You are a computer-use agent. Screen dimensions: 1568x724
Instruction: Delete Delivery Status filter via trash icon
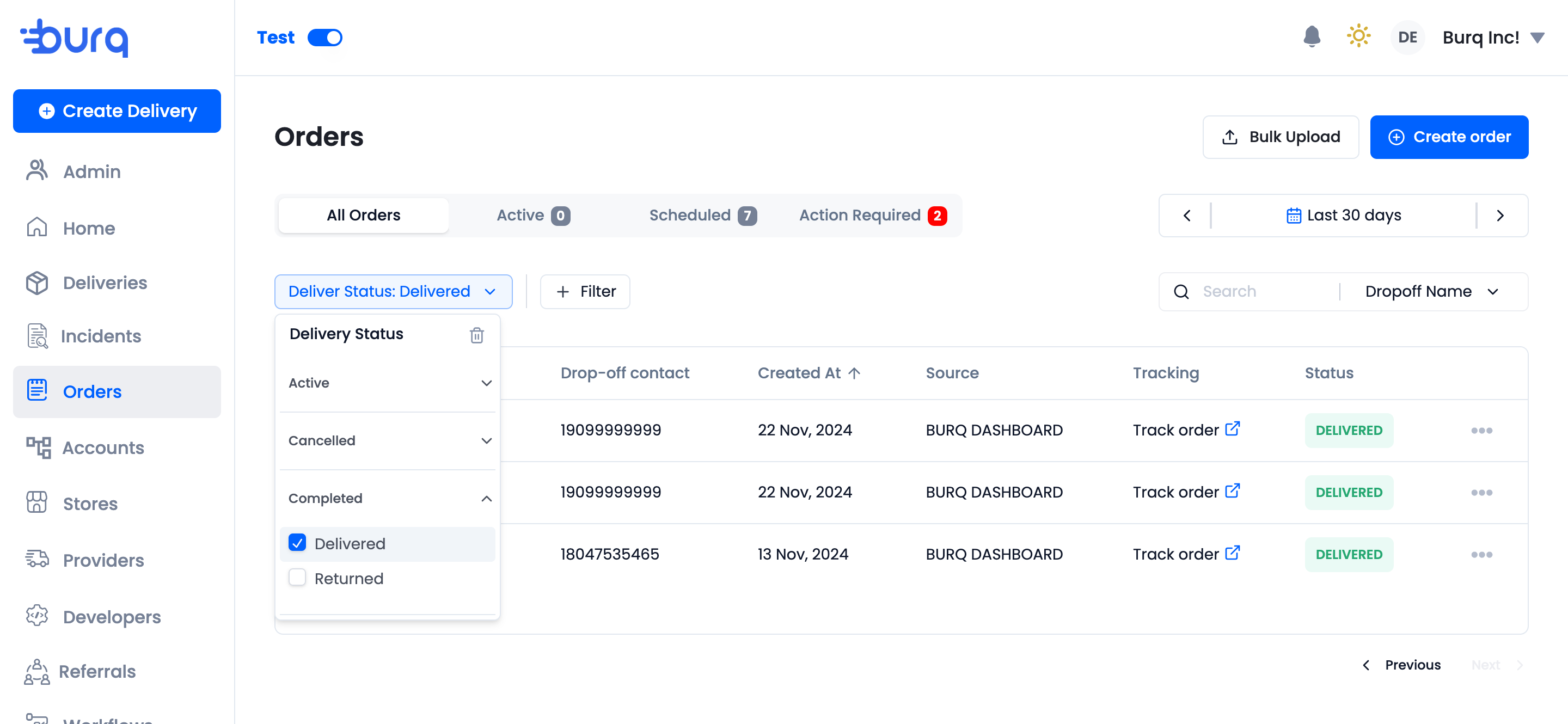point(476,335)
